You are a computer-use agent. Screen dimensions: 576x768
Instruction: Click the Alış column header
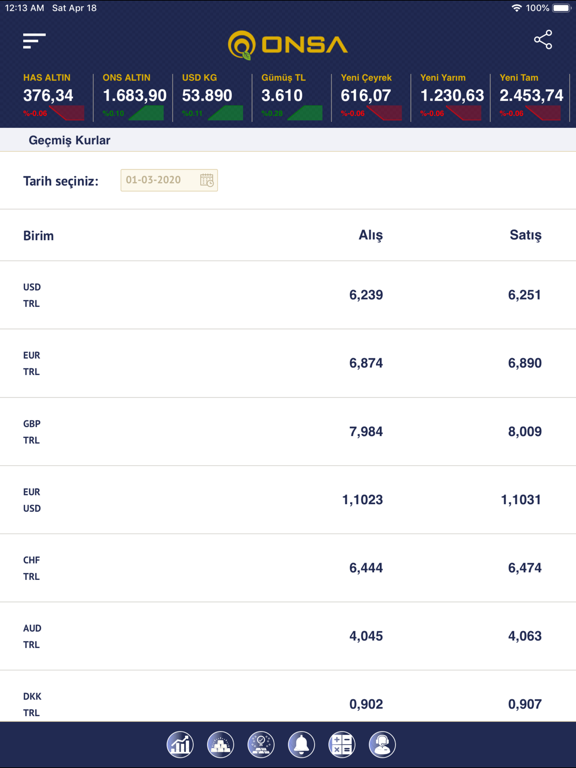(x=371, y=235)
